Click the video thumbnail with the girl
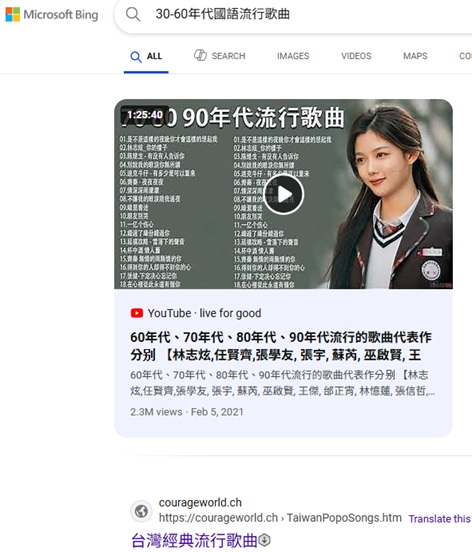 pos(283,194)
